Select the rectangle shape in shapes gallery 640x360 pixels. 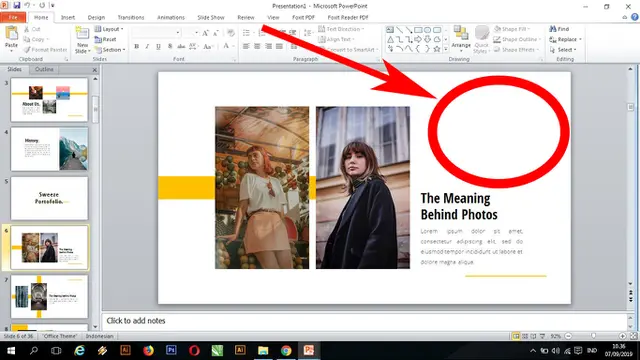coord(418,30)
